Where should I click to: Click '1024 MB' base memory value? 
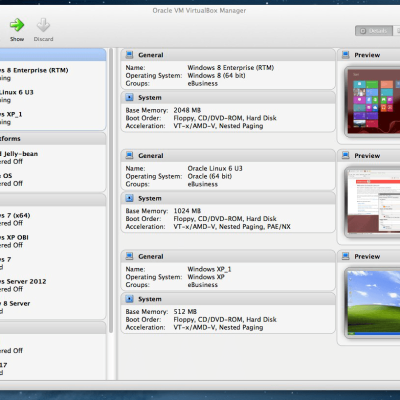[187, 211]
